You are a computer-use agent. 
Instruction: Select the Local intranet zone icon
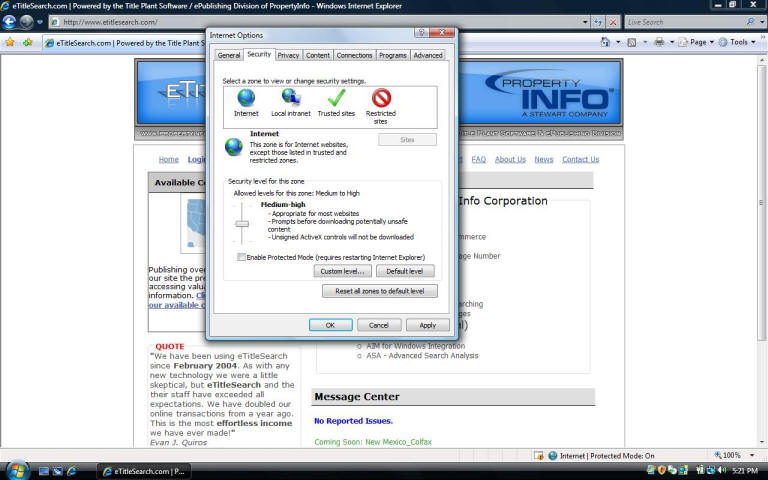[291, 97]
